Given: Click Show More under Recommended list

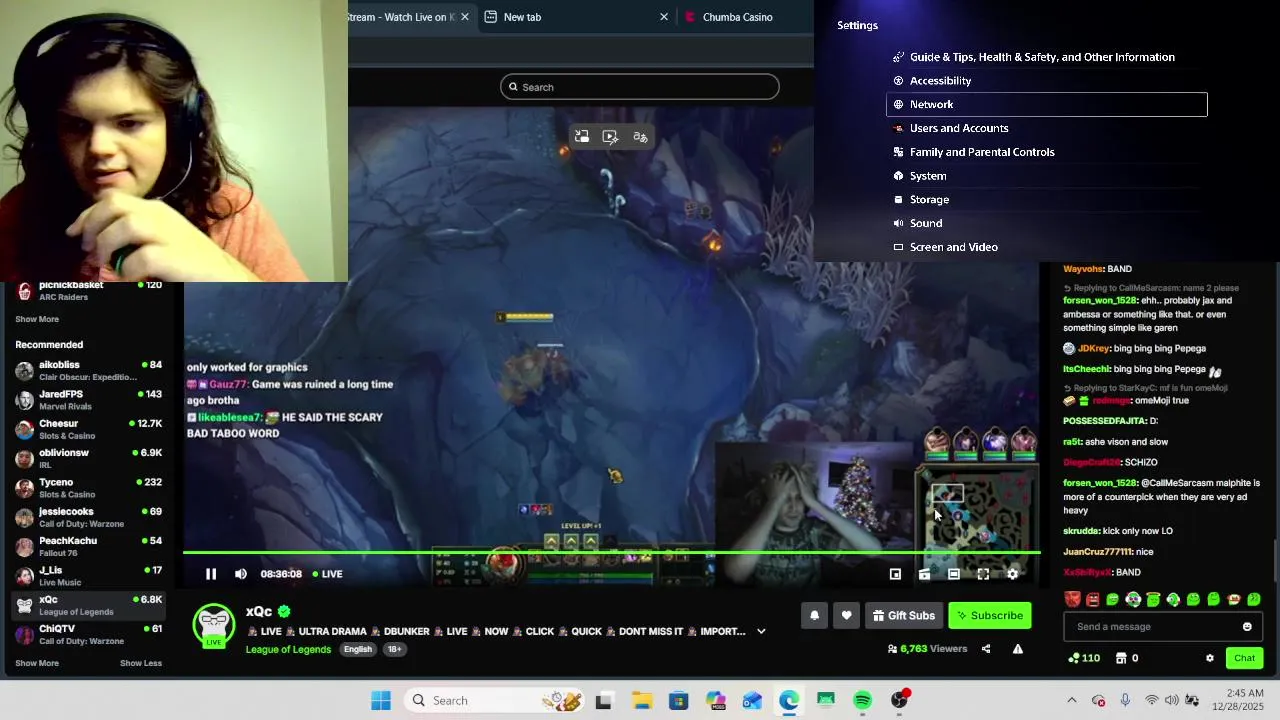Looking at the screenshot, I should [x=37, y=663].
